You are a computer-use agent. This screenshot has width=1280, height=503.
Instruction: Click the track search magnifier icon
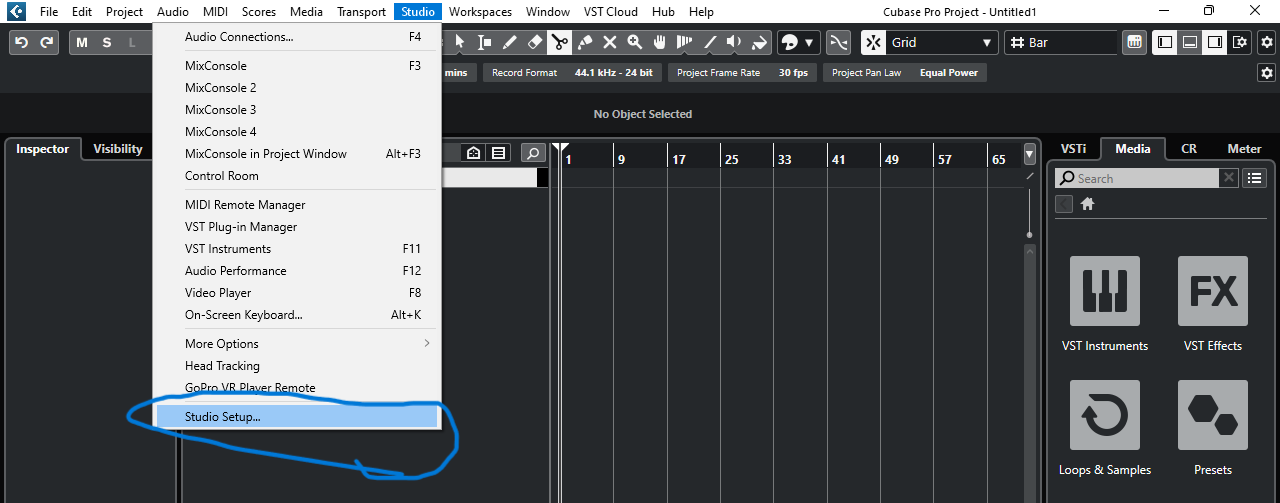click(534, 153)
